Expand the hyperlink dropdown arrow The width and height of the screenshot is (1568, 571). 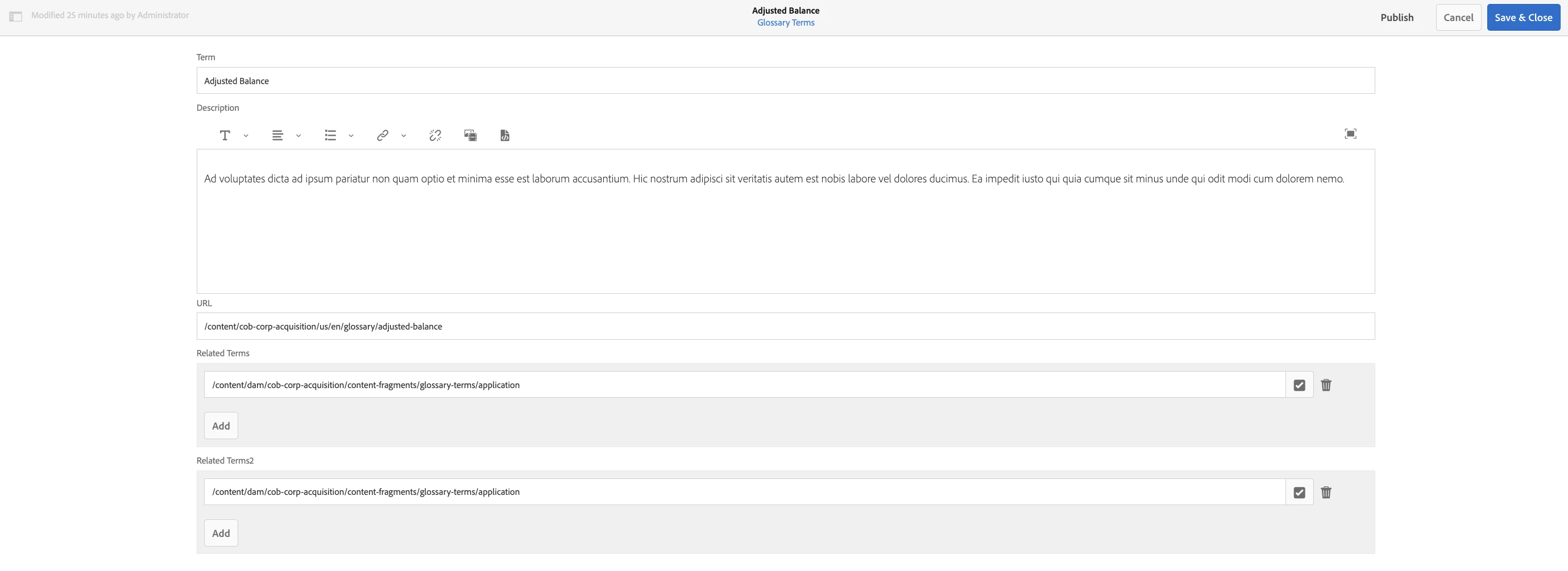(x=404, y=136)
